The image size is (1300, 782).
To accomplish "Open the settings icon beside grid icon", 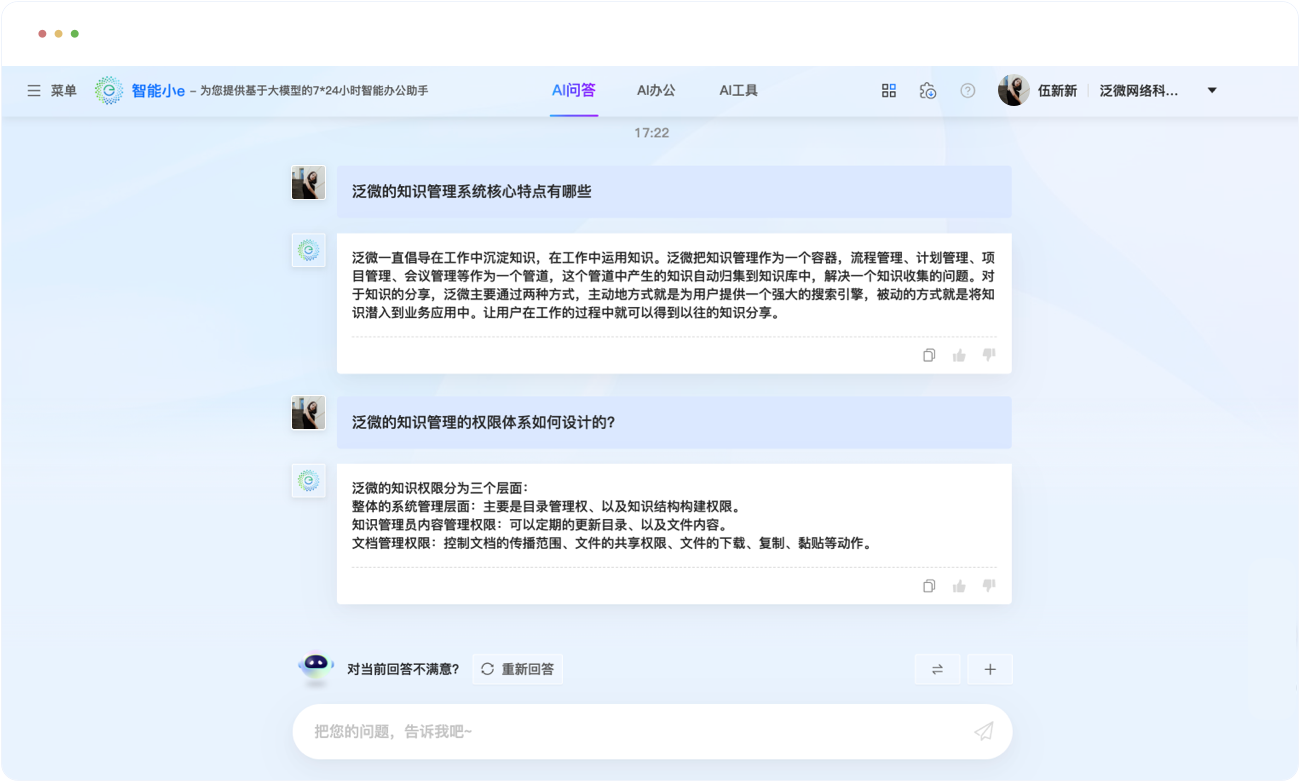I will (x=928, y=91).
